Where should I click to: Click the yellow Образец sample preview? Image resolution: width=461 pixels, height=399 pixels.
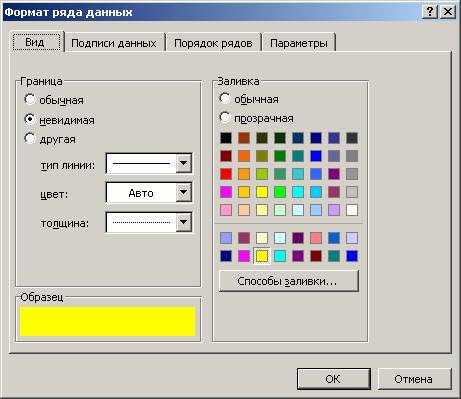(x=107, y=321)
